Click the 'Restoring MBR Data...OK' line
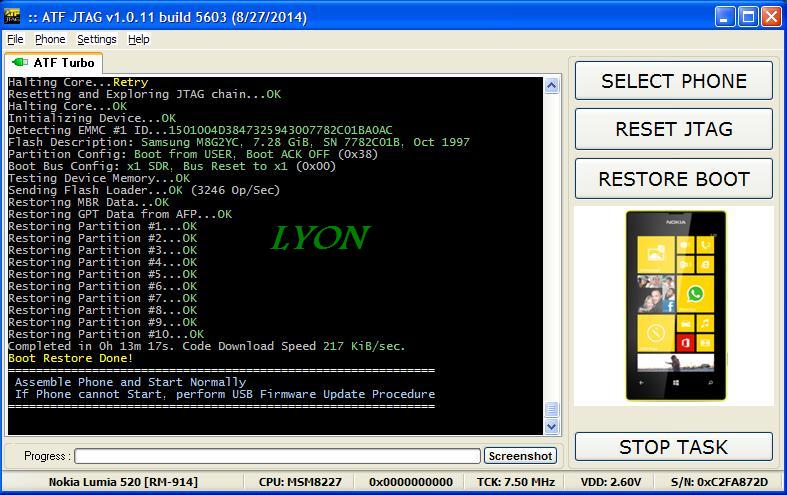The width and height of the screenshot is (787, 495). 89,202
